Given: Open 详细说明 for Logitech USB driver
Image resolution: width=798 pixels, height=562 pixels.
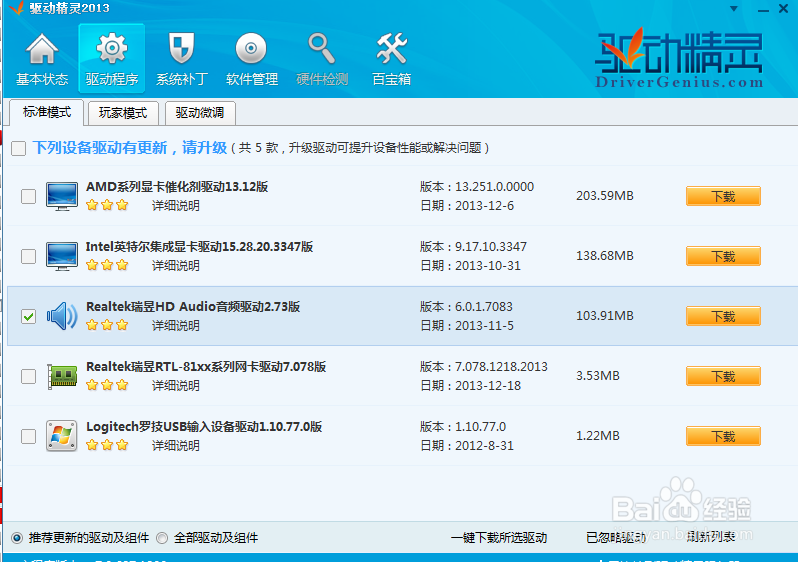Looking at the screenshot, I should 176,446.
